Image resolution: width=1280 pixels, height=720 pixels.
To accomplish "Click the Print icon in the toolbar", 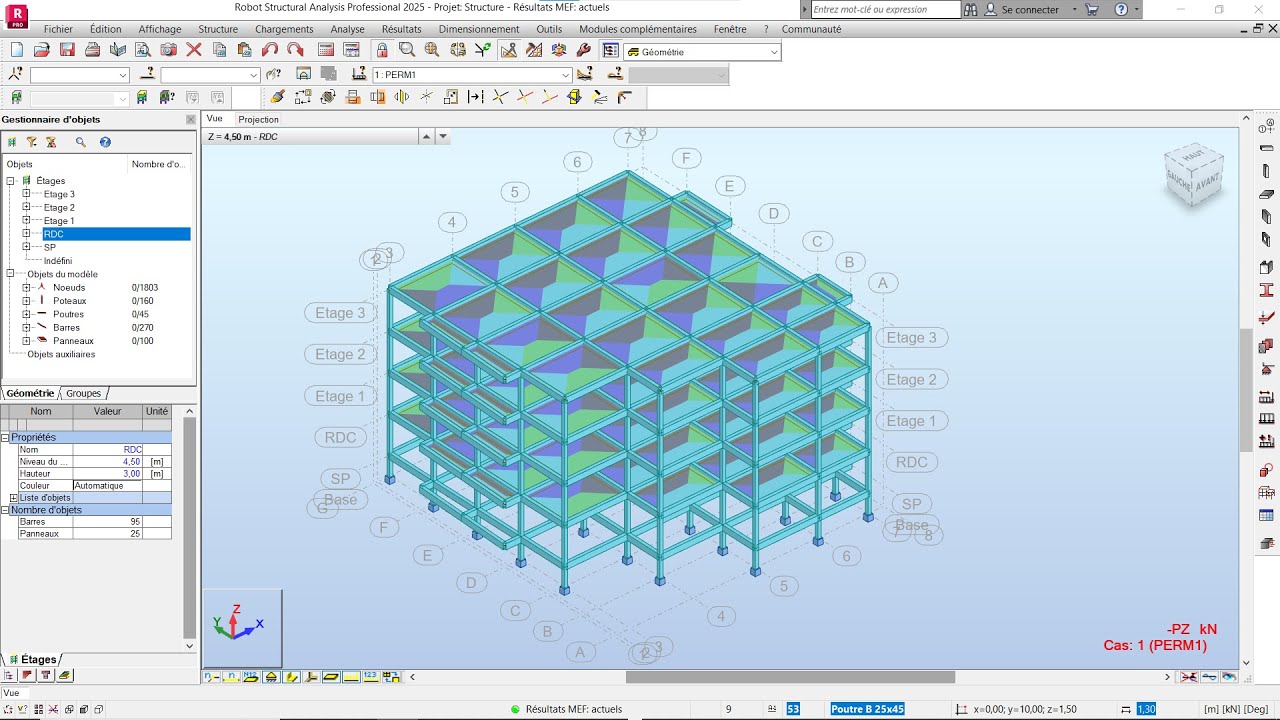I will click(x=92, y=50).
